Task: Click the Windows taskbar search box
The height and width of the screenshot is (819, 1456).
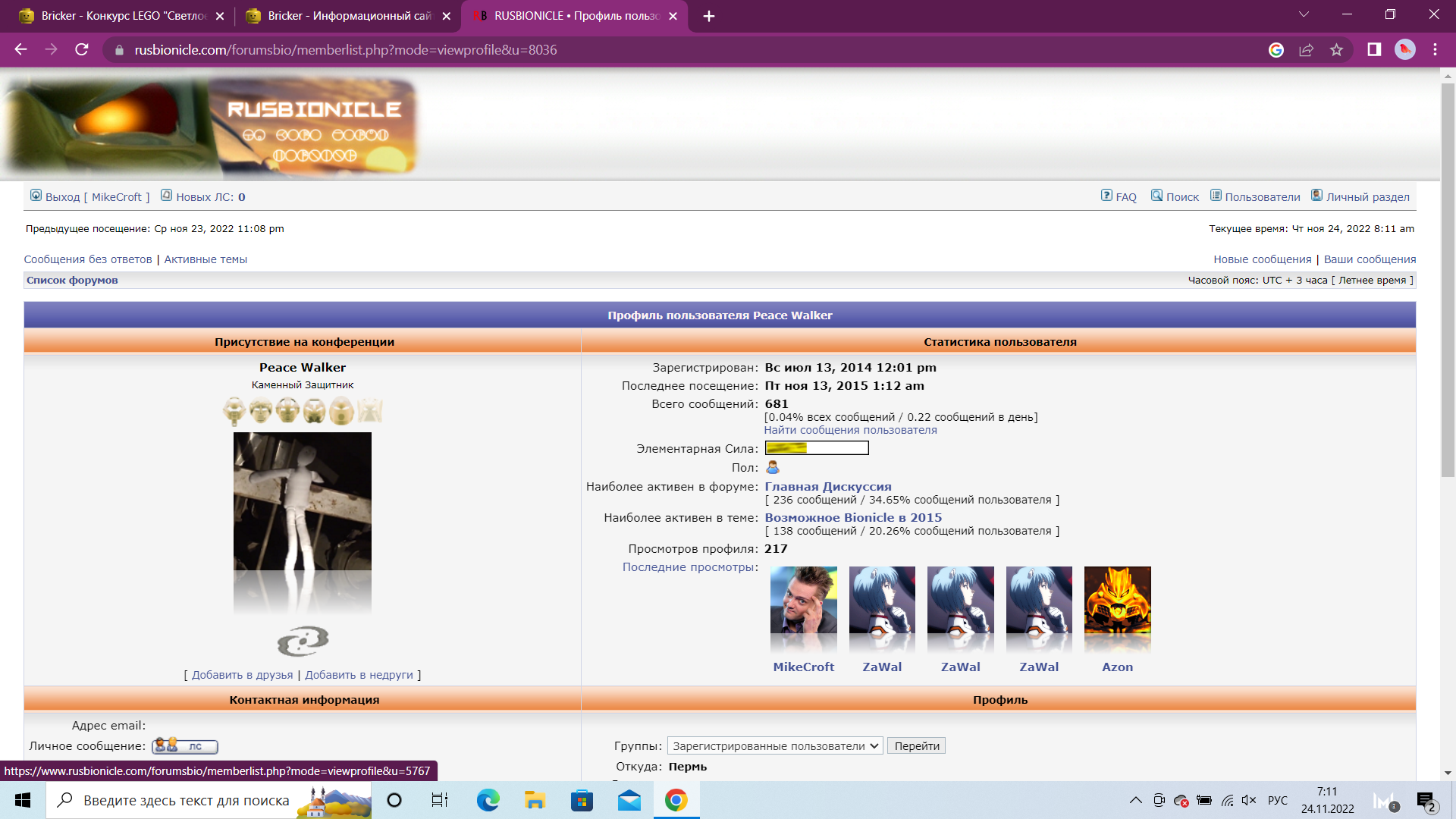Action: [209, 800]
